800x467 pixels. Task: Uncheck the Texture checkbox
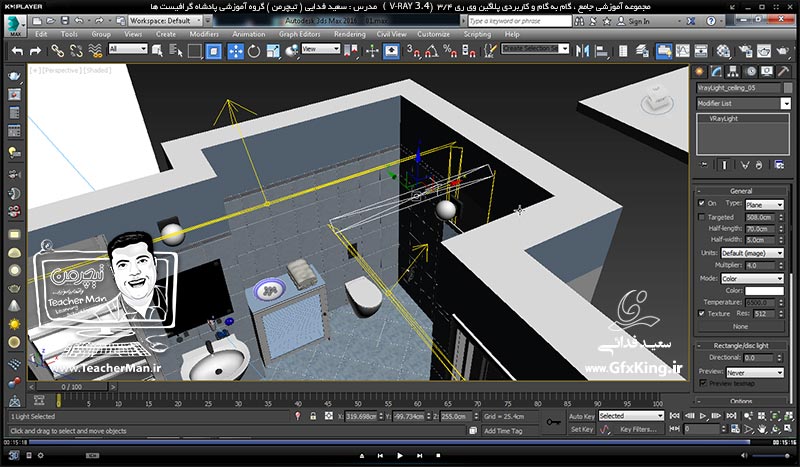point(702,313)
